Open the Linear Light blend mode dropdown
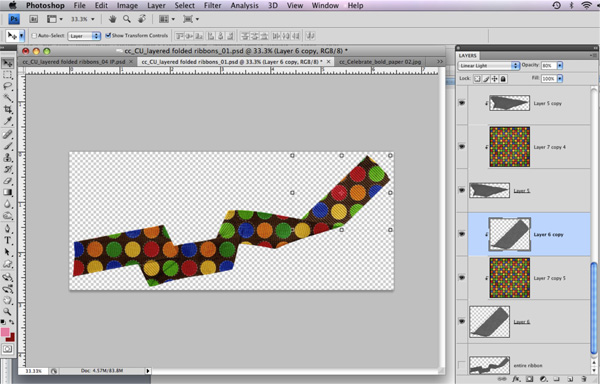600x384 pixels. point(489,66)
